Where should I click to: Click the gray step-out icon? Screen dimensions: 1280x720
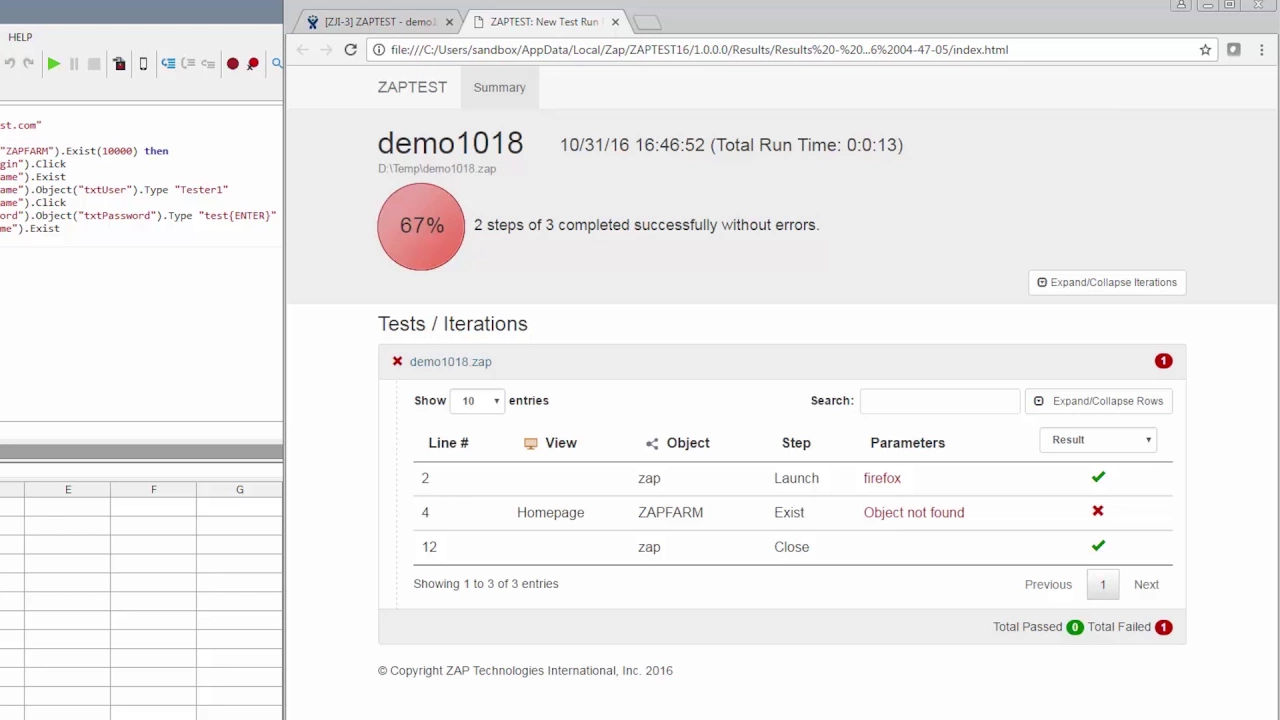point(208,64)
